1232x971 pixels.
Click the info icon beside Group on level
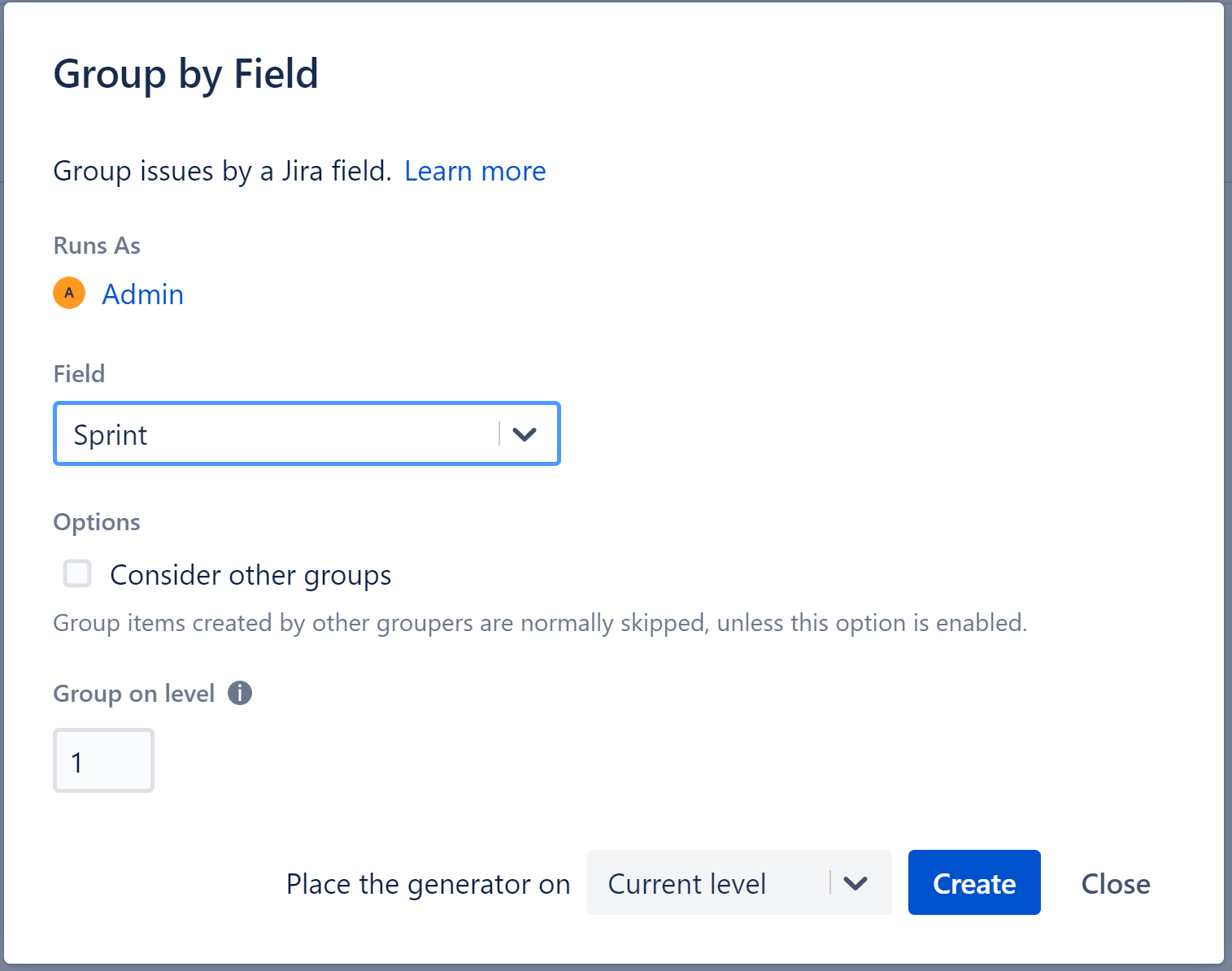(x=240, y=694)
